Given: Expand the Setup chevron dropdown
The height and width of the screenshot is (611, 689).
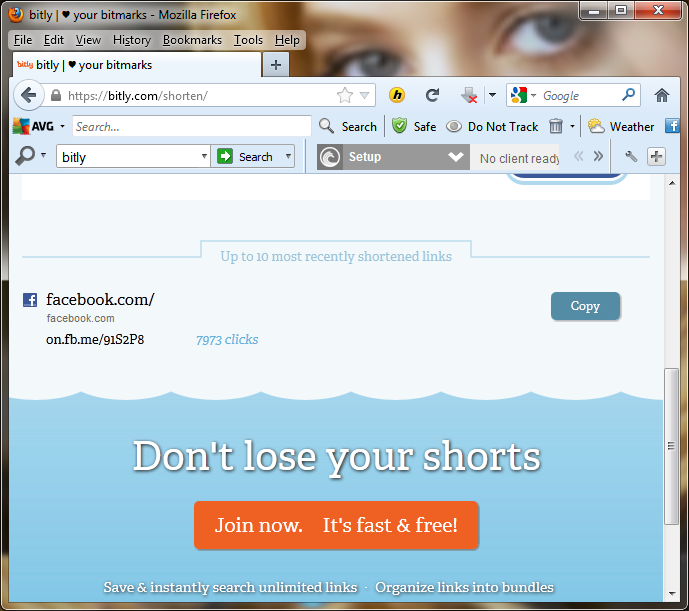Looking at the screenshot, I should (456, 156).
